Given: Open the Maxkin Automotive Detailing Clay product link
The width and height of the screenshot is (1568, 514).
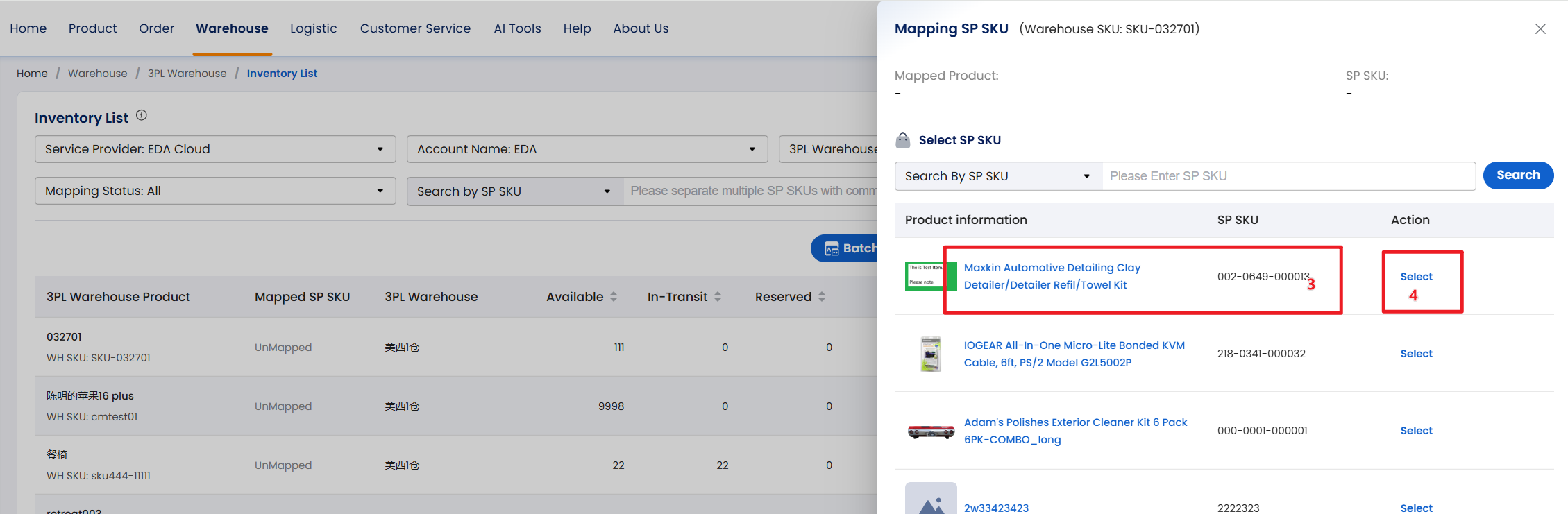Looking at the screenshot, I should (x=1052, y=276).
